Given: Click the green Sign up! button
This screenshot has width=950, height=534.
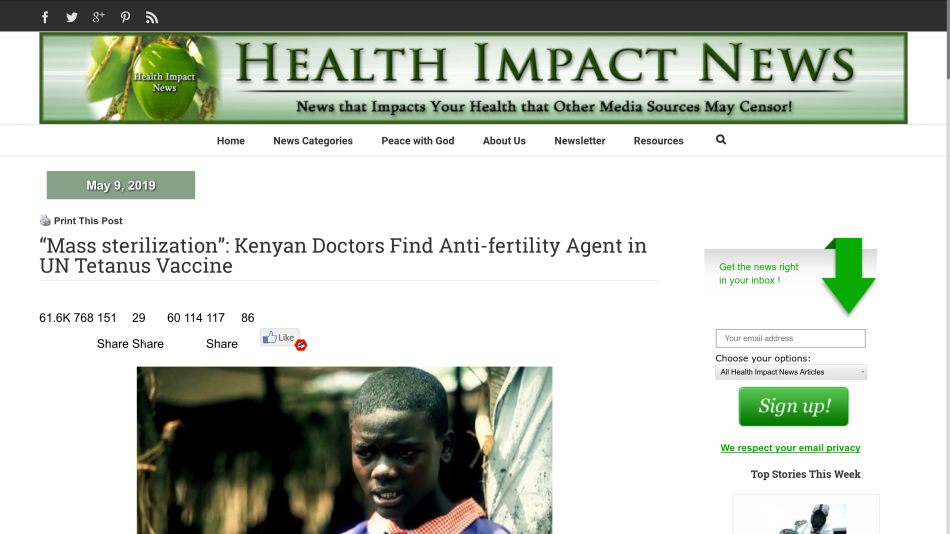Looking at the screenshot, I should (793, 406).
